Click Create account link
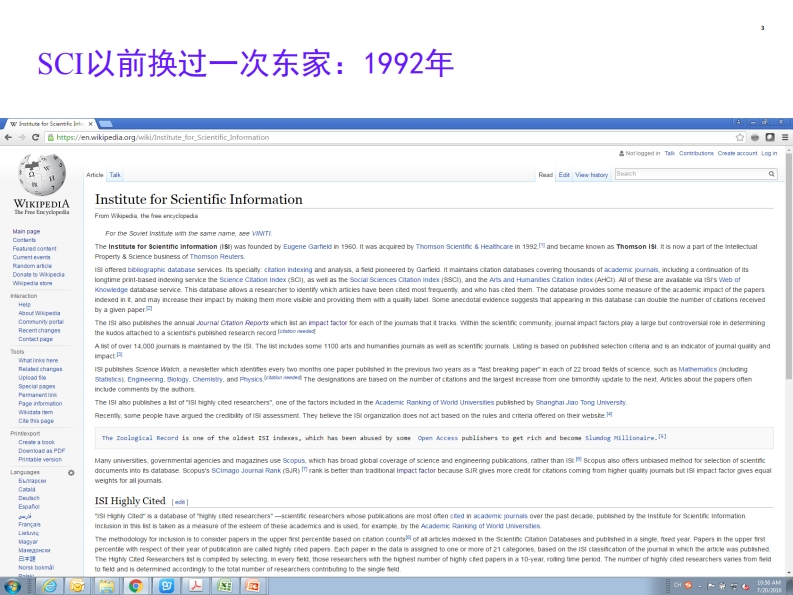 [x=737, y=153]
